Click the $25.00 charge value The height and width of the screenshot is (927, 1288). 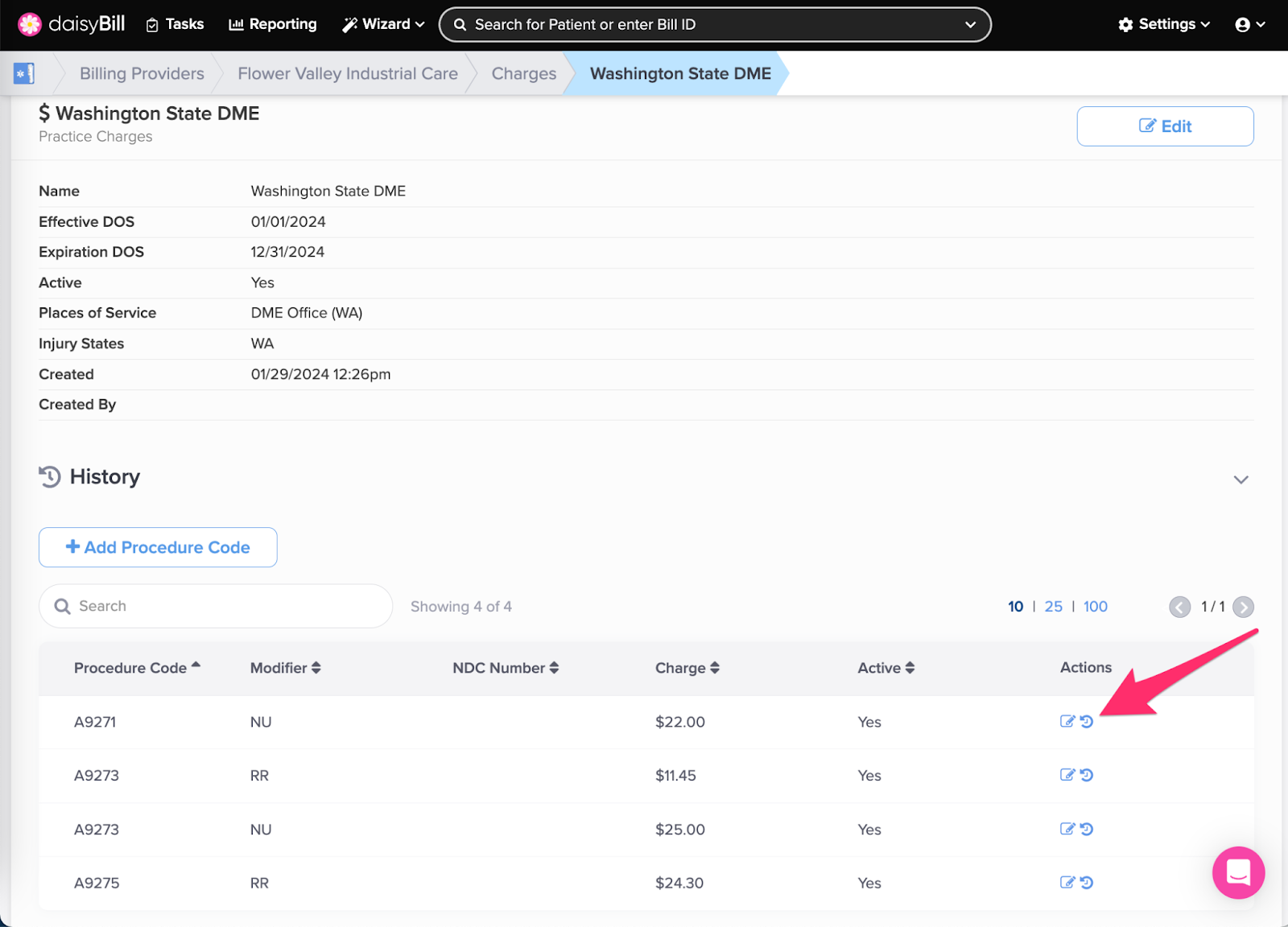tap(679, 830)
